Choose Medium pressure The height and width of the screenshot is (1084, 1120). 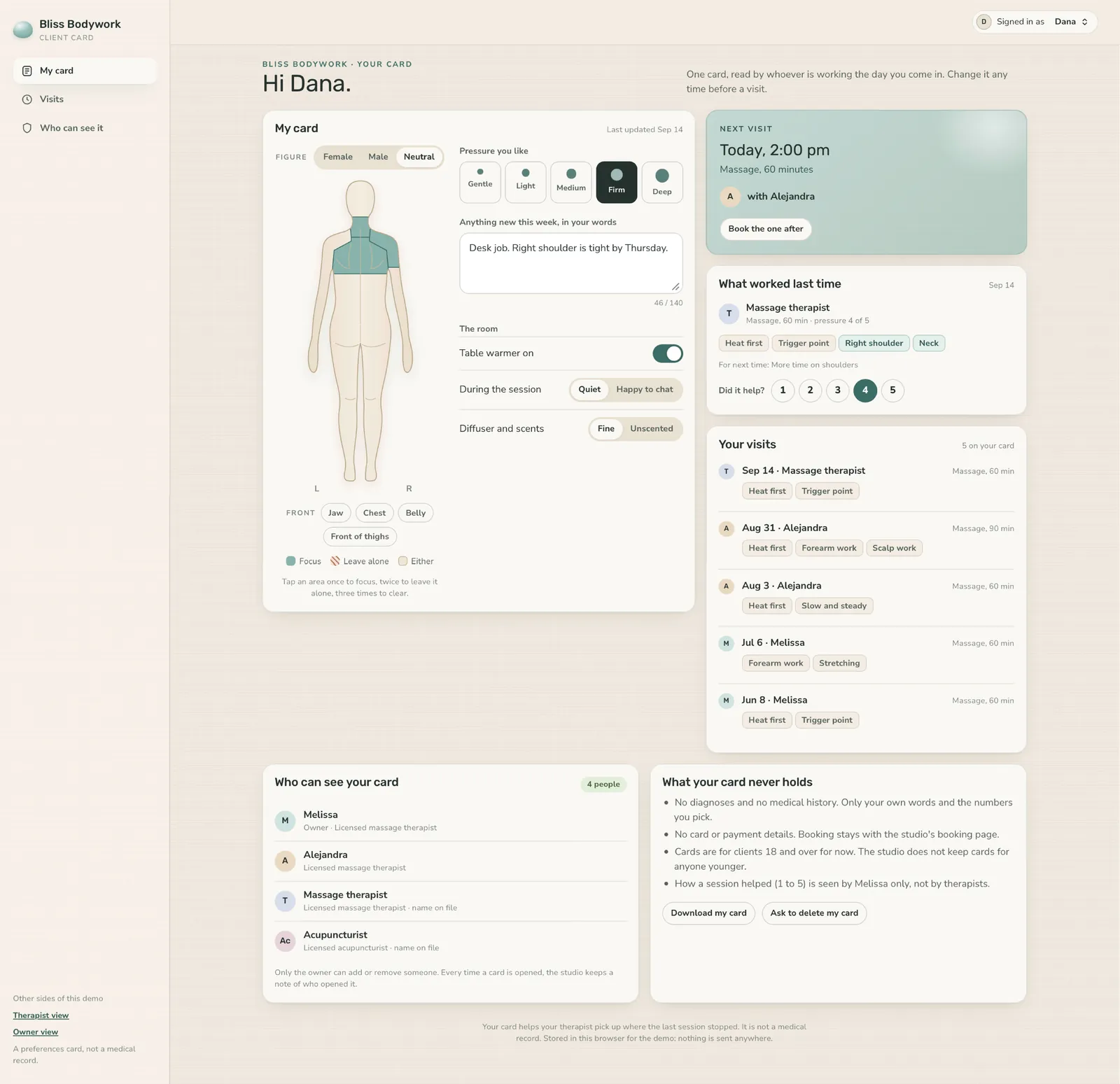click(x=571, y=182)
